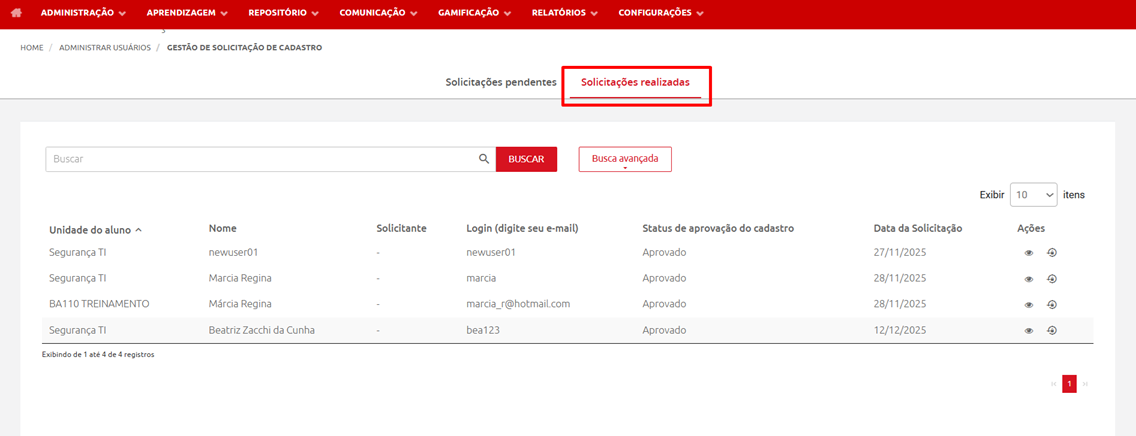
Task: Click the Ações column header
Action: pyautogui.click(x=1031, y=228)
